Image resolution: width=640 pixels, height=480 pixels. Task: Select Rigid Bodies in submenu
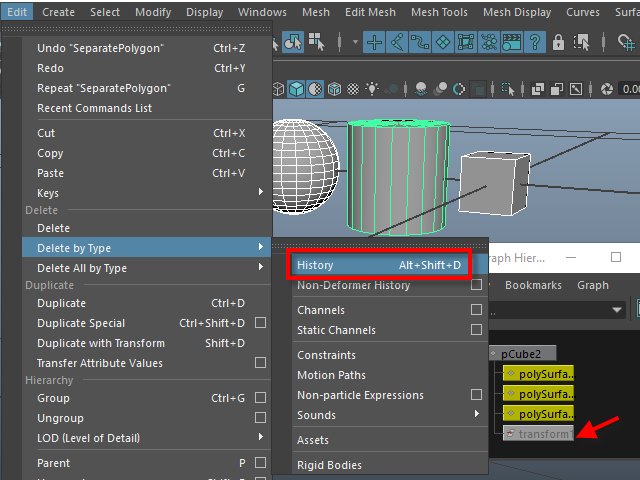pyautogui.click(x=390, y=465)
